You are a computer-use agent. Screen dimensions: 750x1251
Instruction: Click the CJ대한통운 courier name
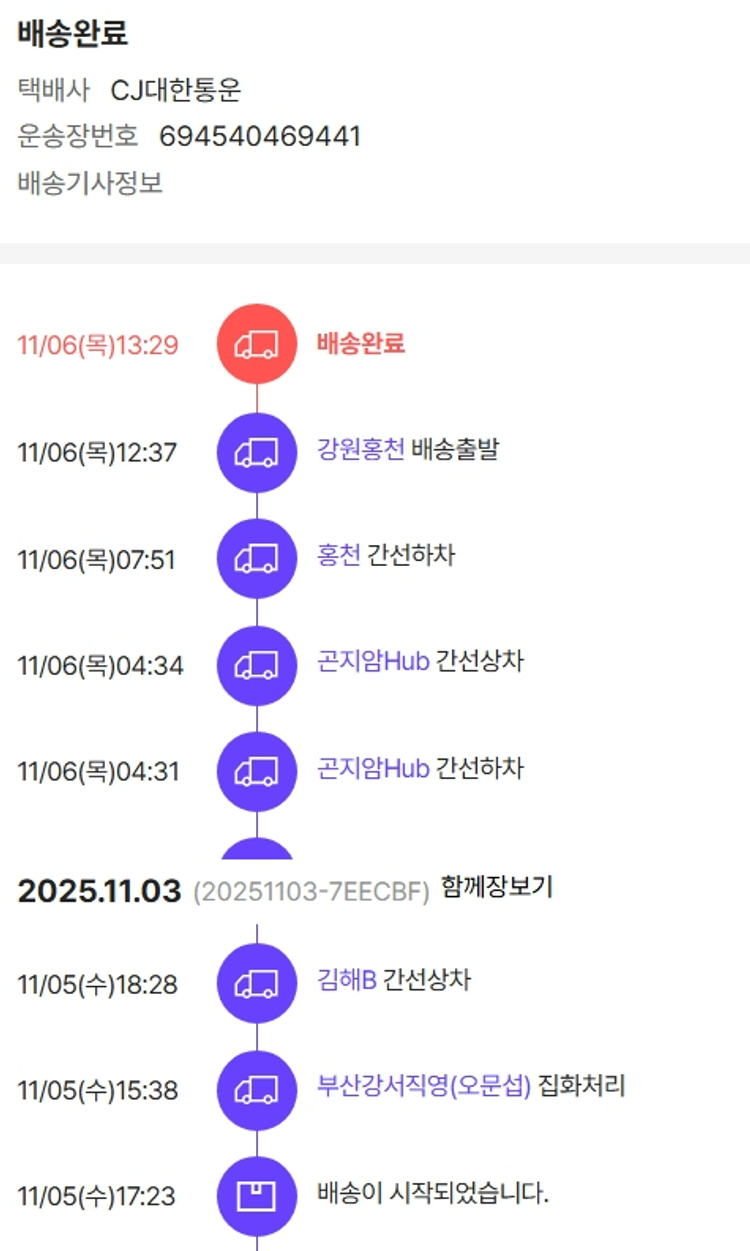[176, 91]
